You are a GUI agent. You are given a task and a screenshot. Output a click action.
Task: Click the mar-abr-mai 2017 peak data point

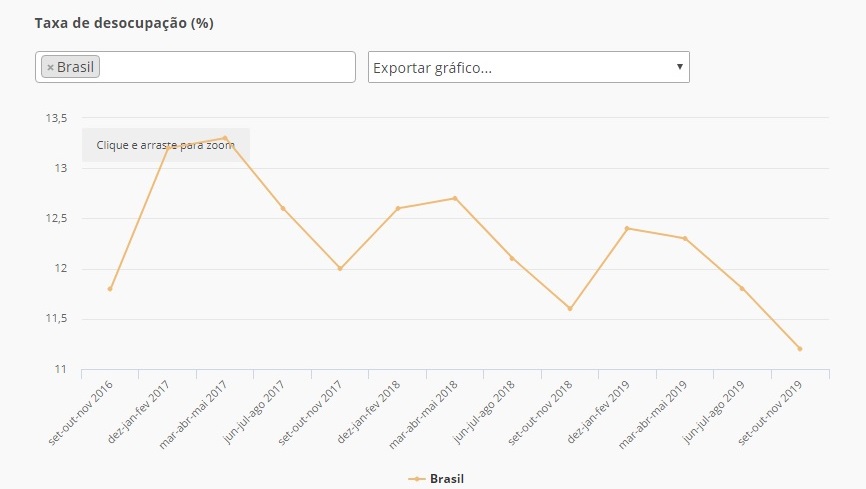pyautogui.click(x=225, y=138)
